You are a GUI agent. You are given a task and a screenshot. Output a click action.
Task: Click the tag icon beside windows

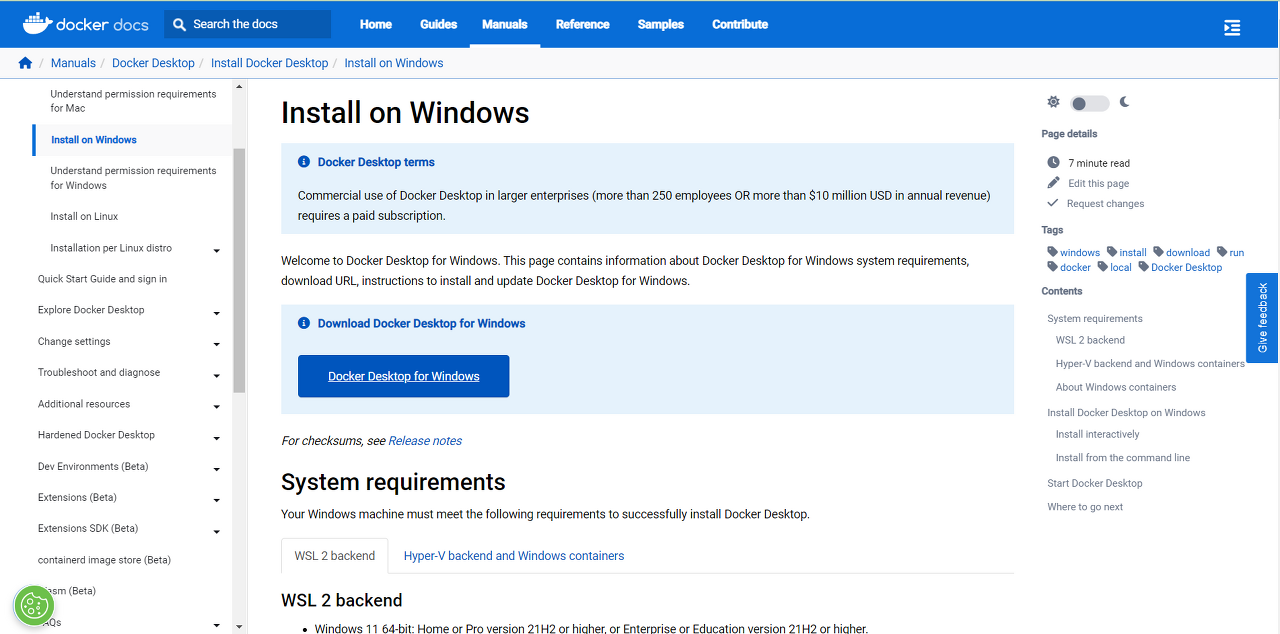(1053, 252)
